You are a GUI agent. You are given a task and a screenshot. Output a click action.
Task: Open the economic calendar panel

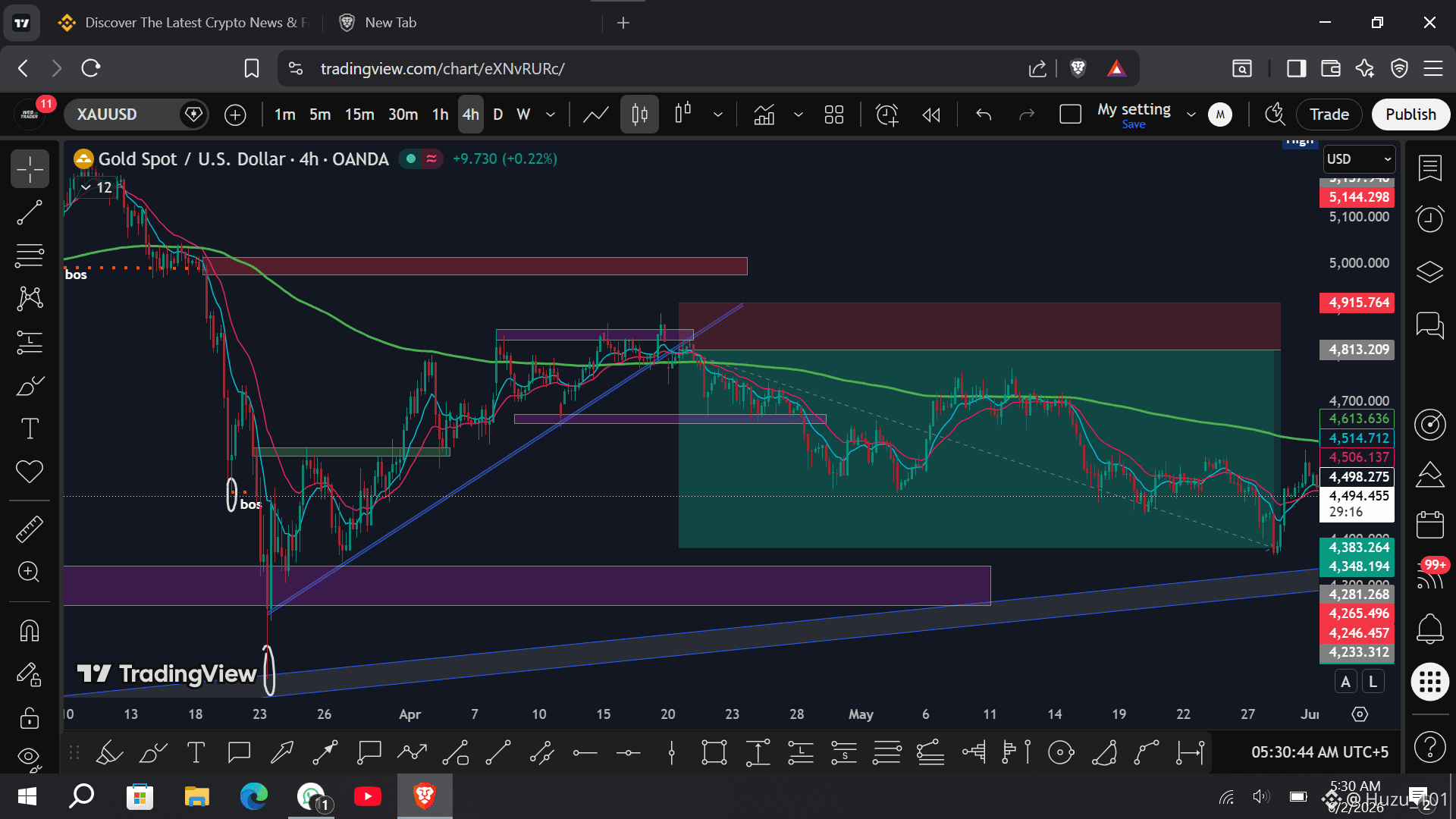(1429, 524)
